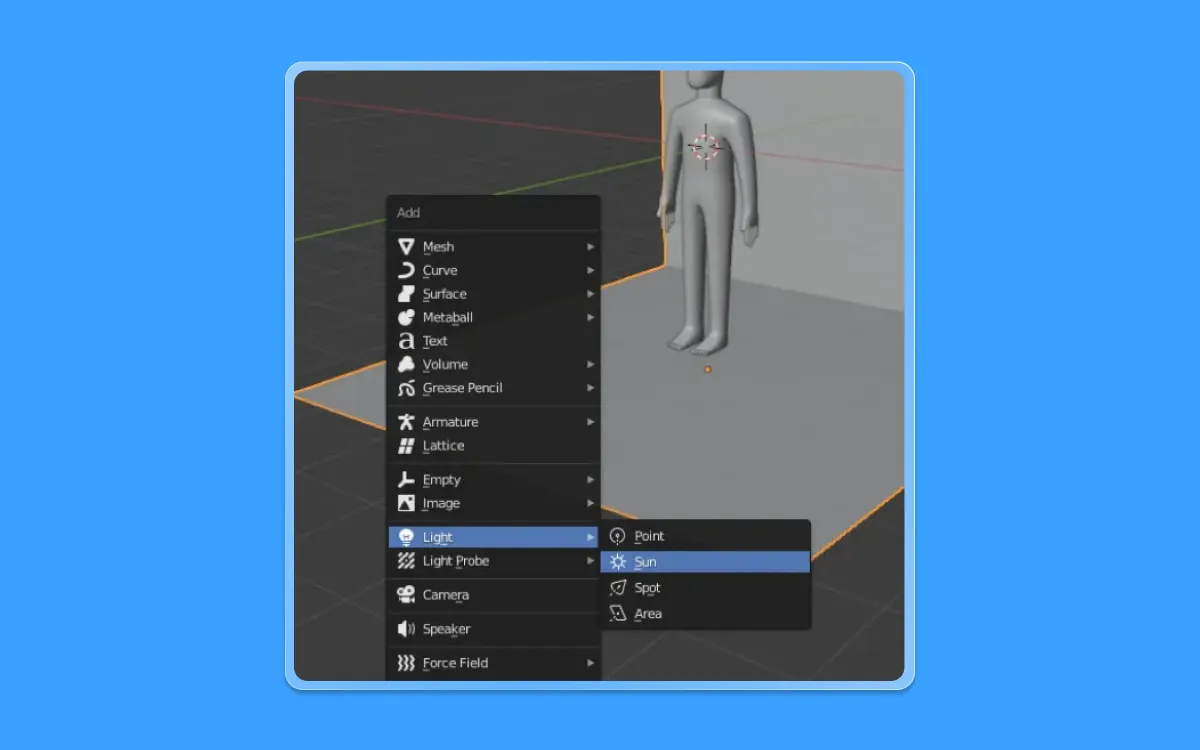This screenshot has width=1200, height=750.
Task: Click the Grease Pencil stroke icon
Action: click(406, 388)
